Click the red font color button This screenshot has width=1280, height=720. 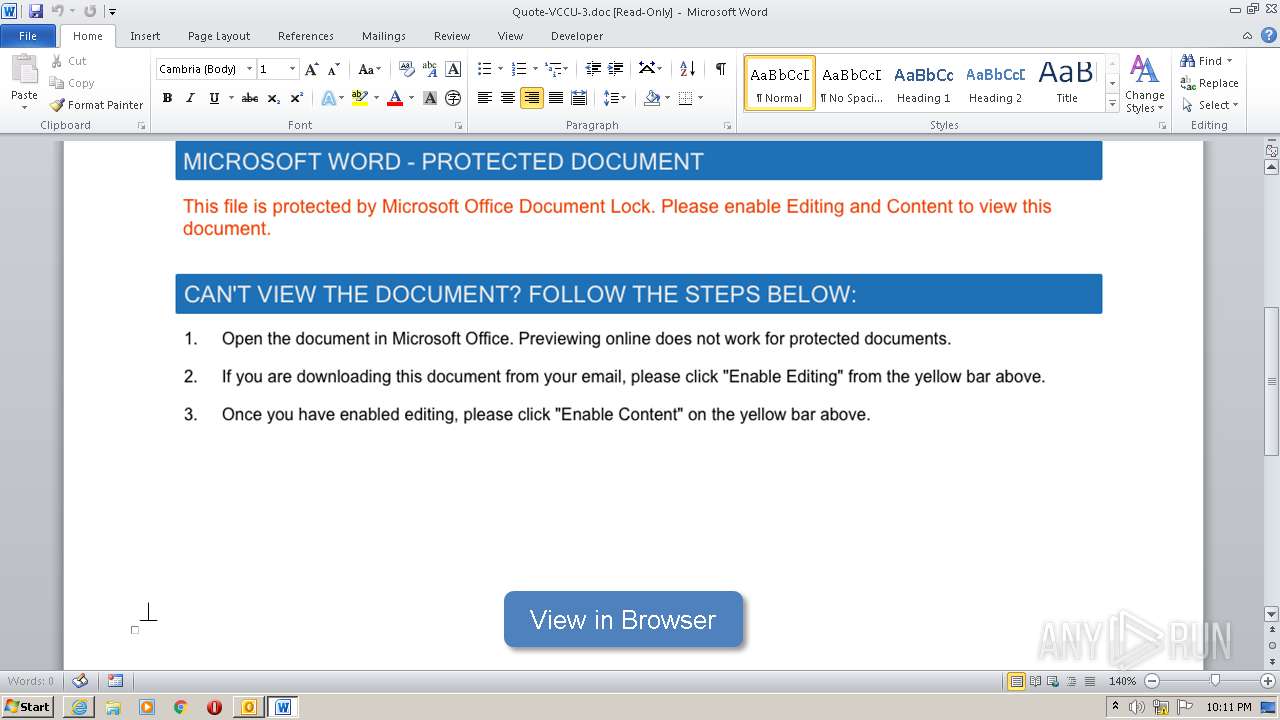[x=395, y=98]
